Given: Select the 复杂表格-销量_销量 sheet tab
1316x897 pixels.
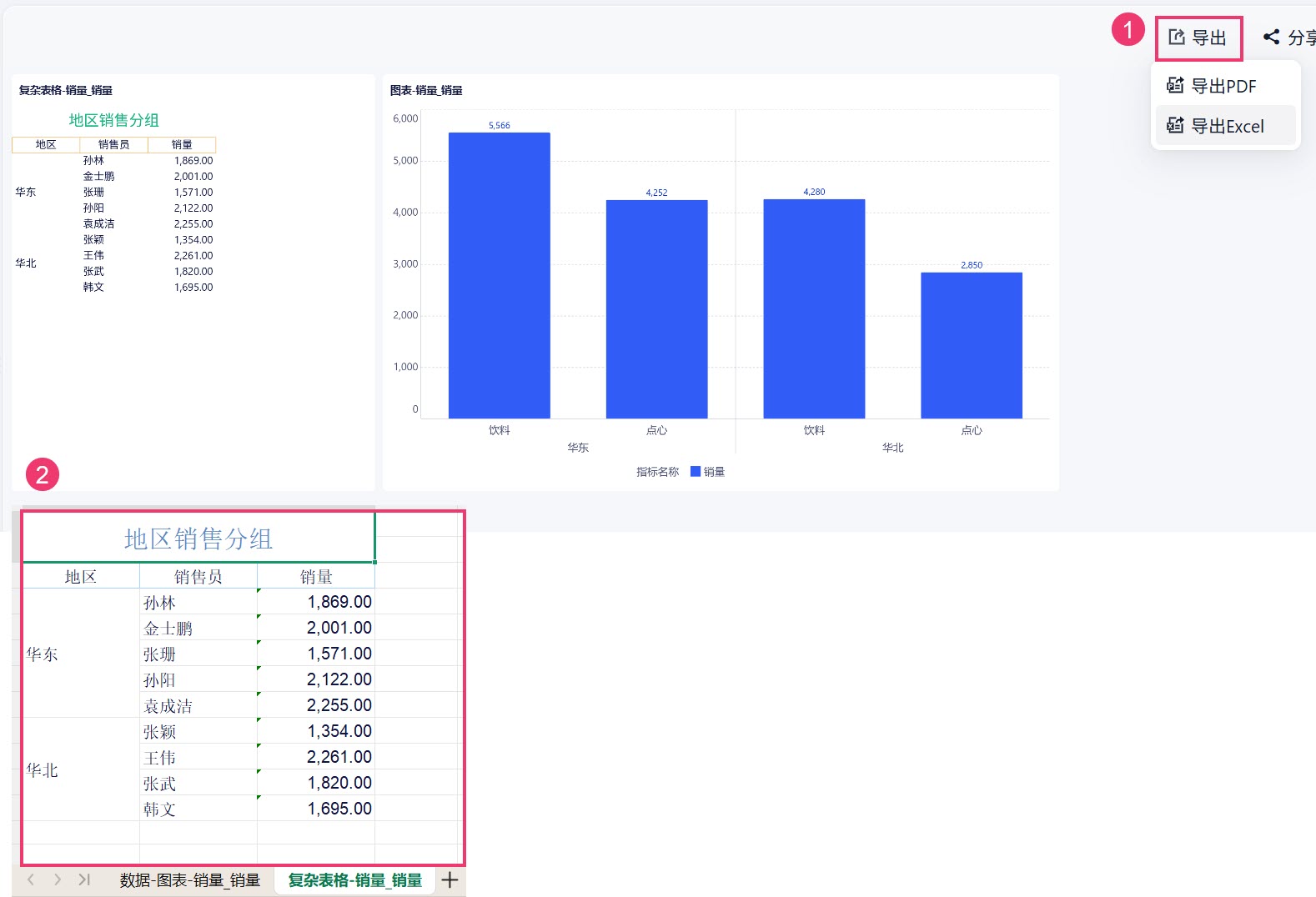Looking at the screenshot, I should point(354,880).
